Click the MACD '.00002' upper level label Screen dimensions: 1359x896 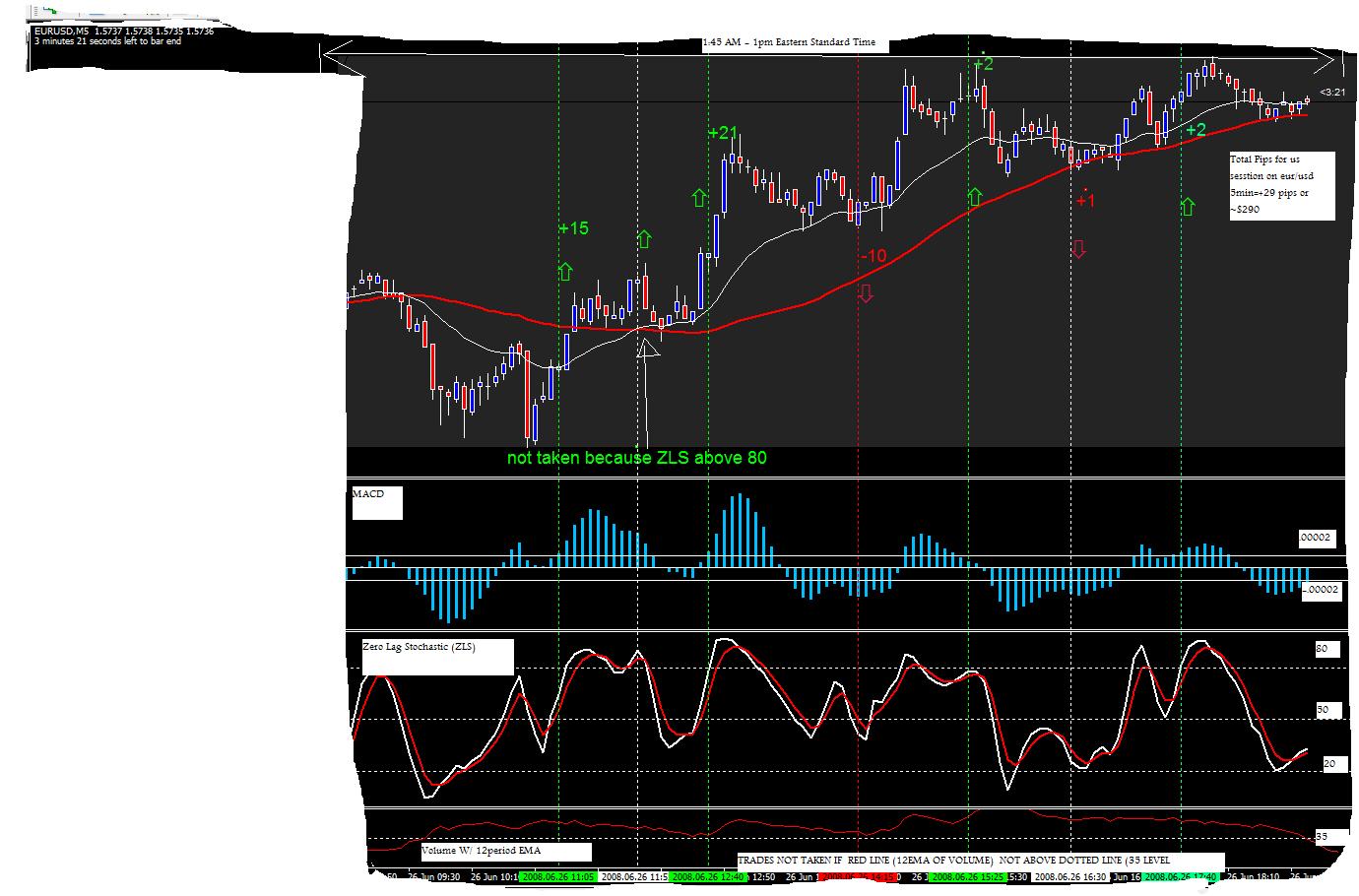point(1317,538)
